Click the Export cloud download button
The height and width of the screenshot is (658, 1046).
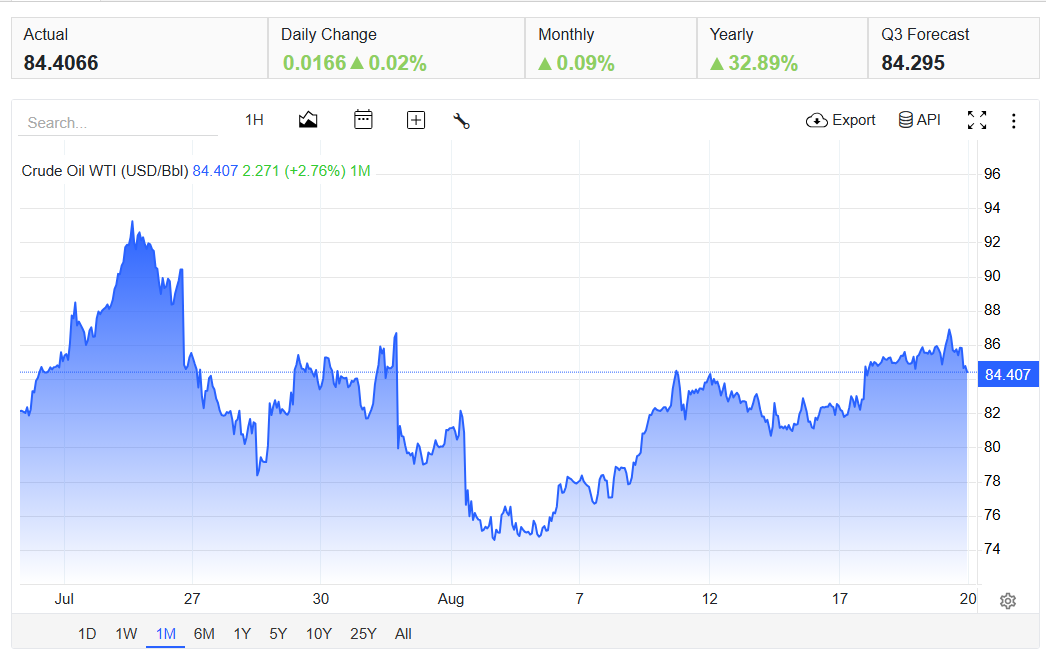tap(841, 120)
